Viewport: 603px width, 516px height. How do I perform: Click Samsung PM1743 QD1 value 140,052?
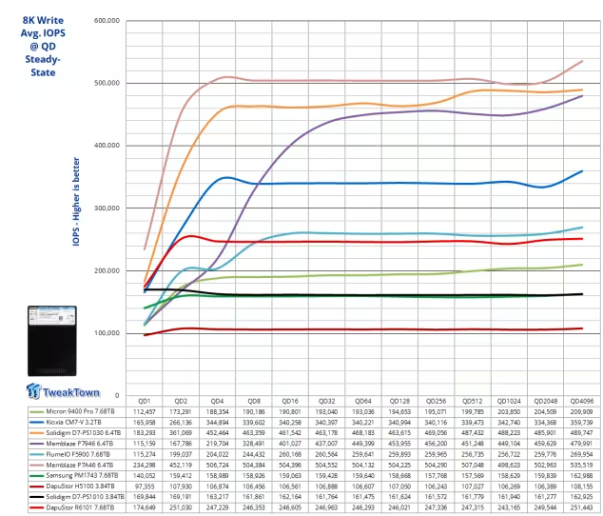pyautogui.click(x=144, y=476)
